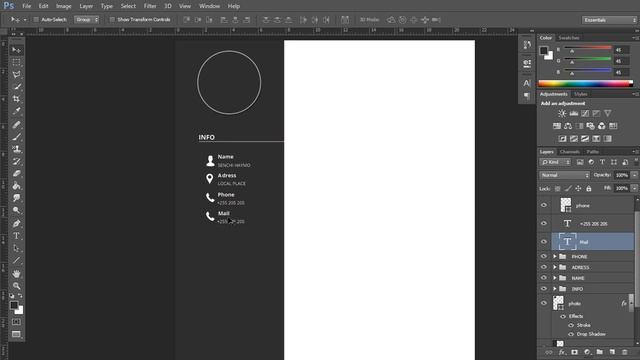This screenshot has width=640, height=360.
Task: Add a Levels adjustment
Action: [573, 113]
